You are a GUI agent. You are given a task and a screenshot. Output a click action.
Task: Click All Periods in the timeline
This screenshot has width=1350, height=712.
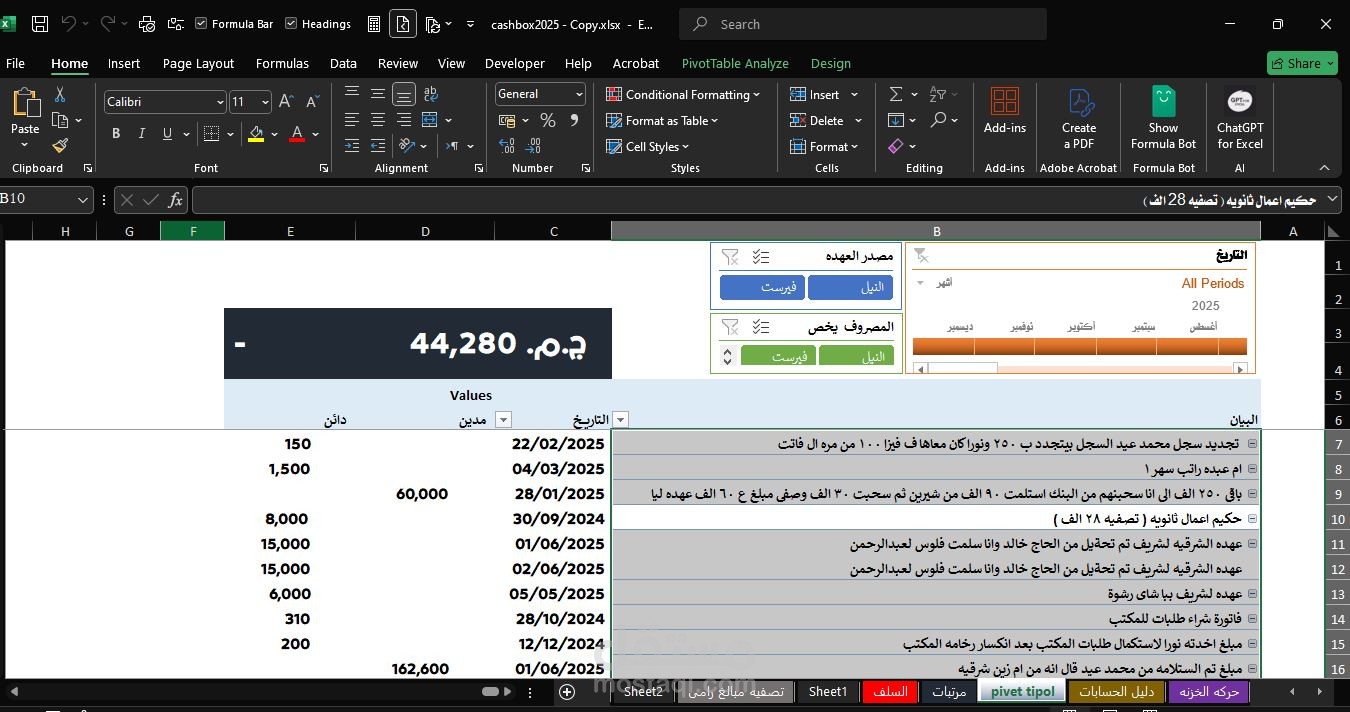[1213, 283]
